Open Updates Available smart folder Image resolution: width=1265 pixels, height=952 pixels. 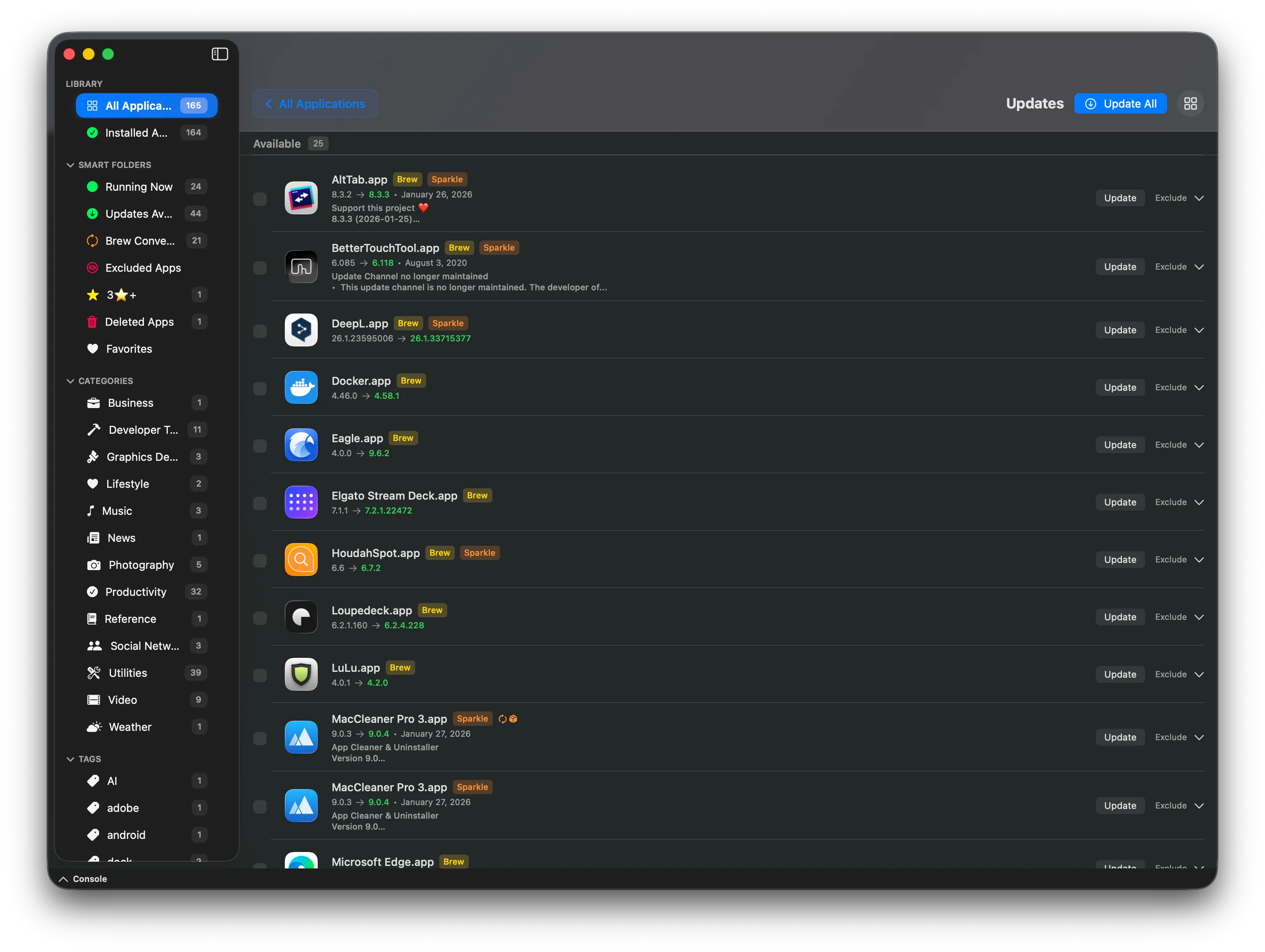tap(146, 214)
